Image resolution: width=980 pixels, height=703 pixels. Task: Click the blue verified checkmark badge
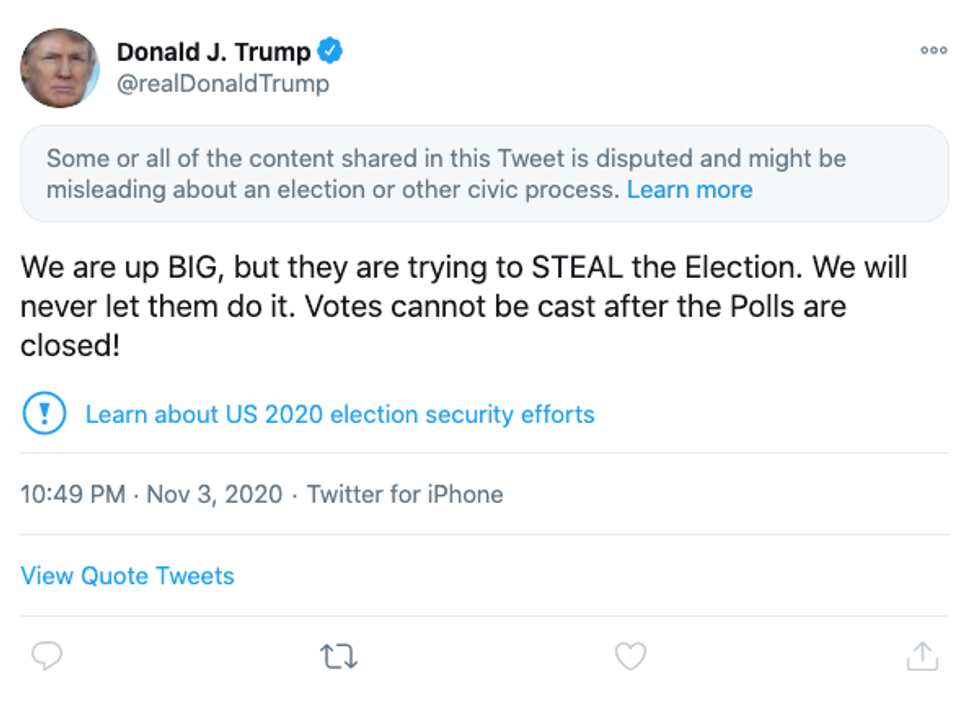[331, 50]
